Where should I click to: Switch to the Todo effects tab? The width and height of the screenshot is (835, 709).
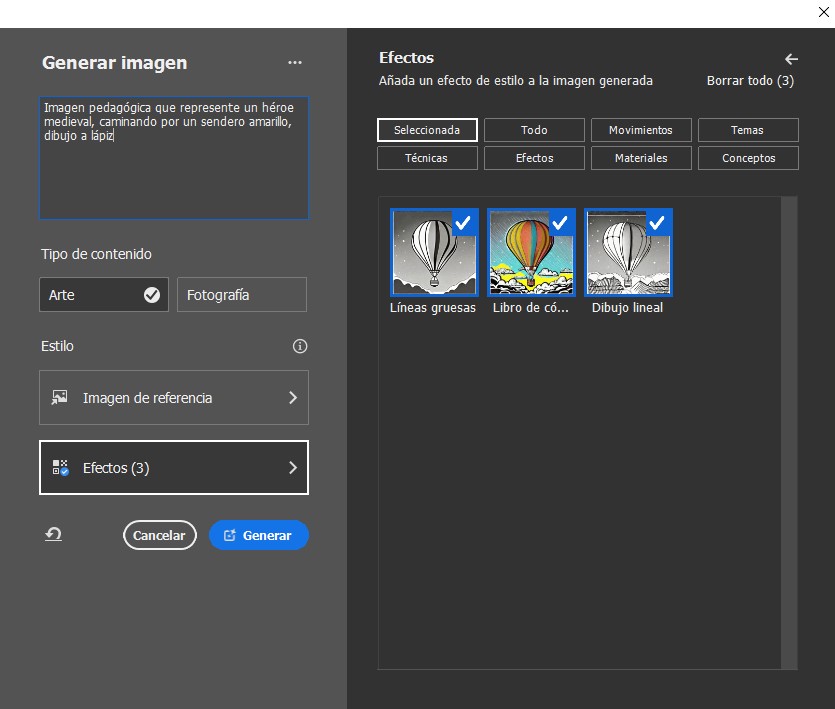(x=534, y=130)
